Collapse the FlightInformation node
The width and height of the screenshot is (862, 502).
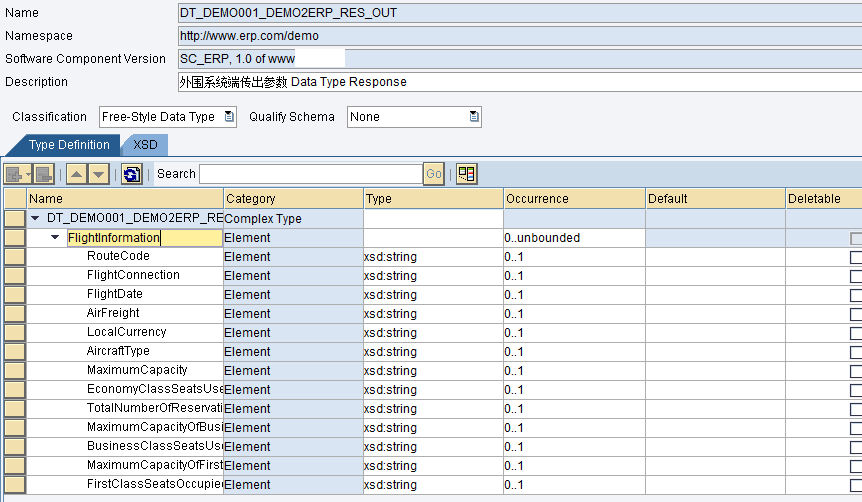click(x=55, y=238)
